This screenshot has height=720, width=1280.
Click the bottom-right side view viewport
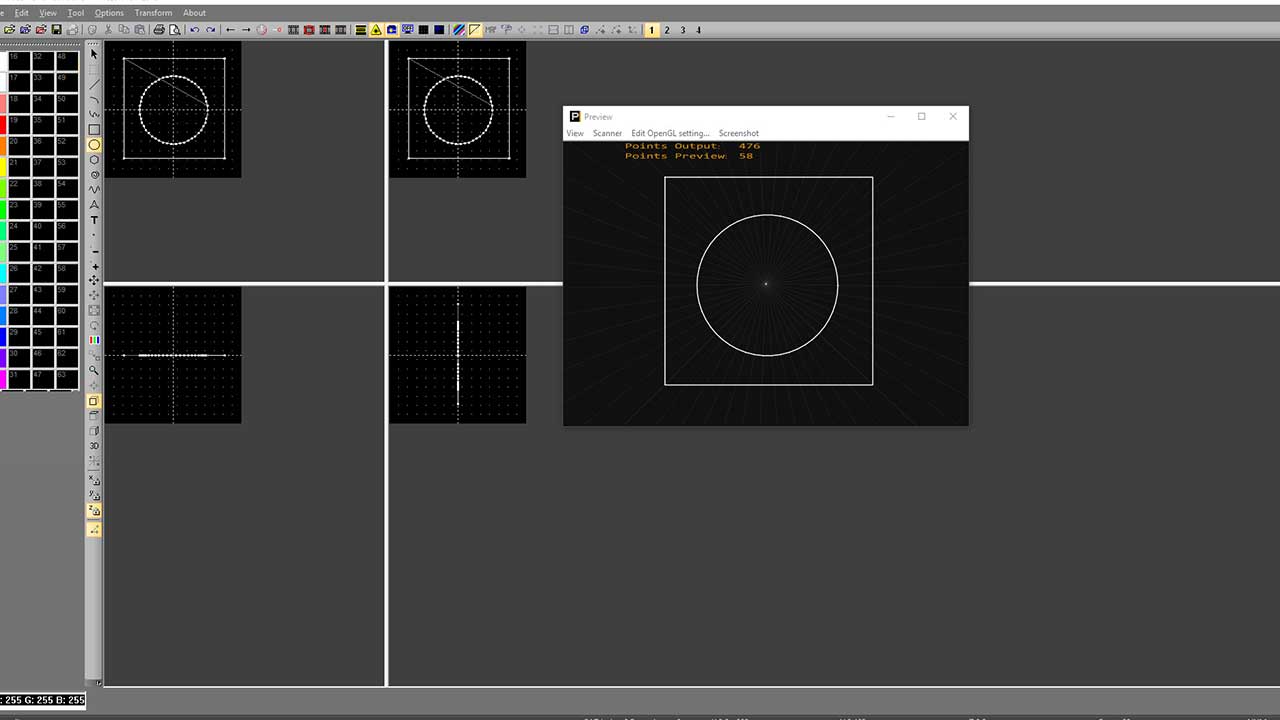[x=457, y=355]
